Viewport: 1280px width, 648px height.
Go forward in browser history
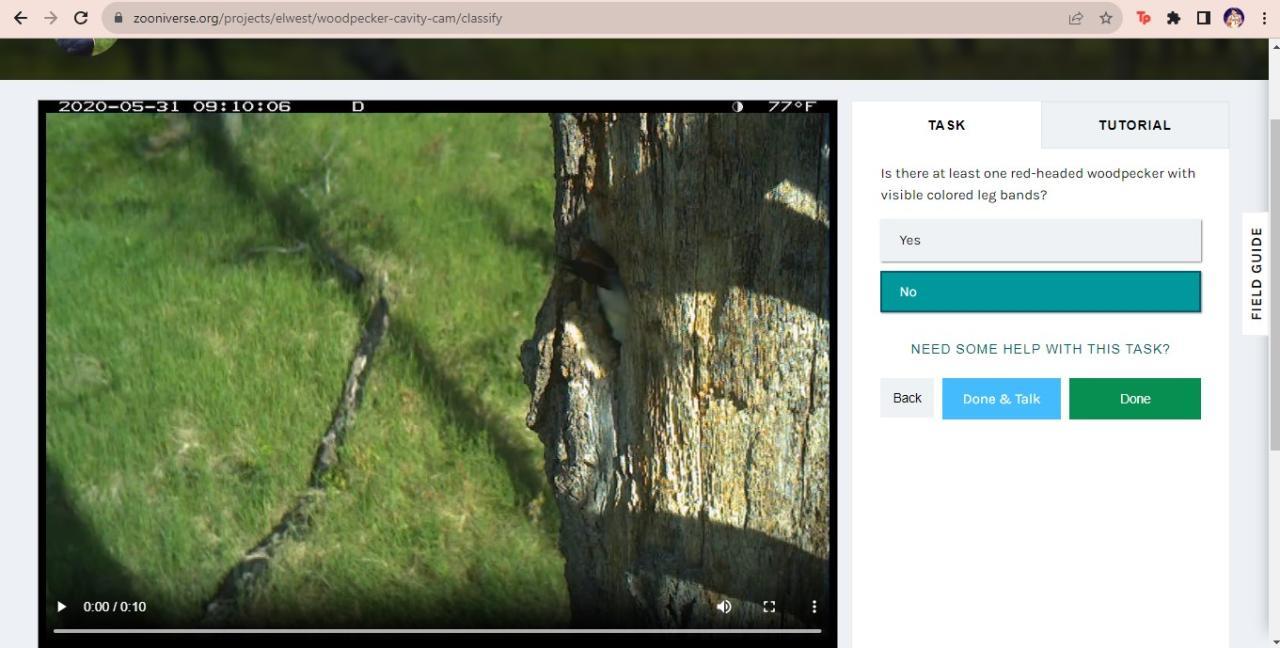[50, 18]
